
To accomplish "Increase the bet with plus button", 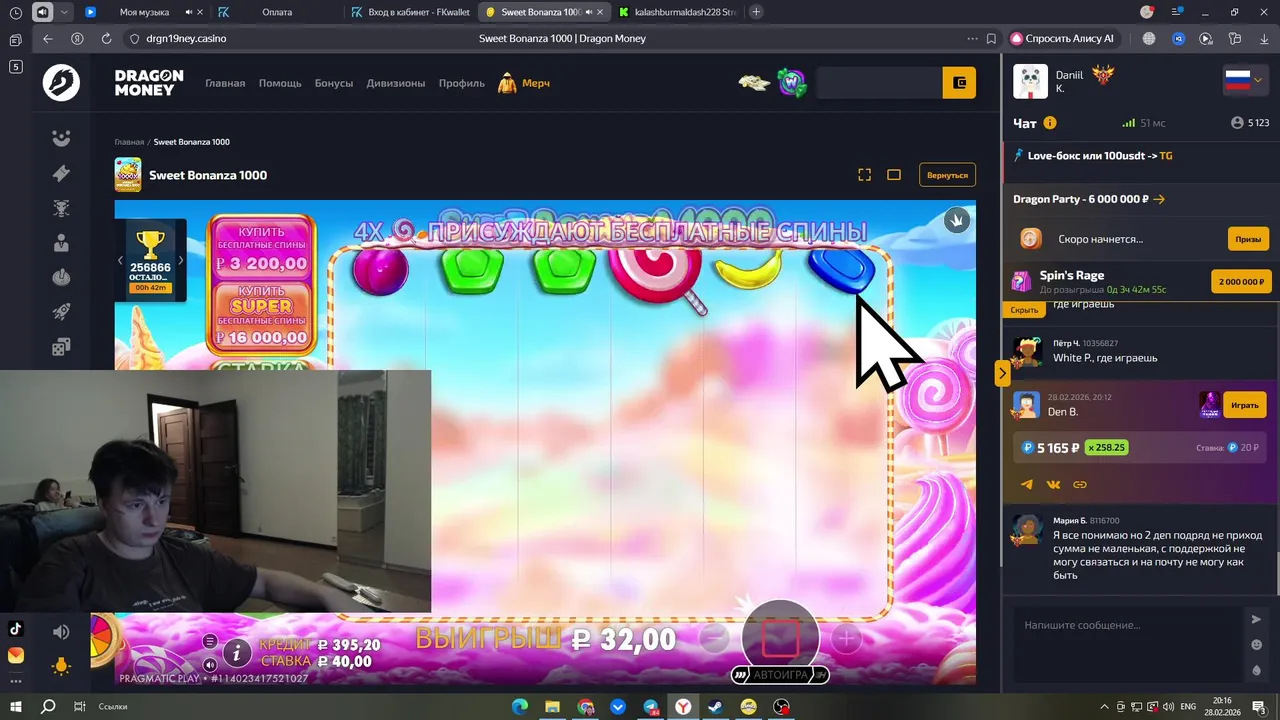I will [x=846, y=638].
